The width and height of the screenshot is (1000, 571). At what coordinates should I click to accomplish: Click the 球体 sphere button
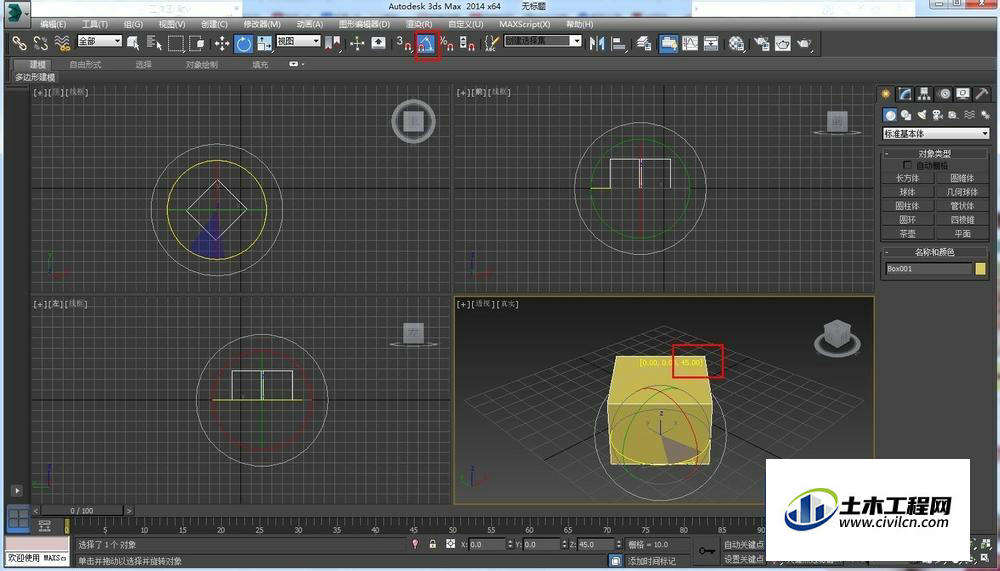(908, 192)
